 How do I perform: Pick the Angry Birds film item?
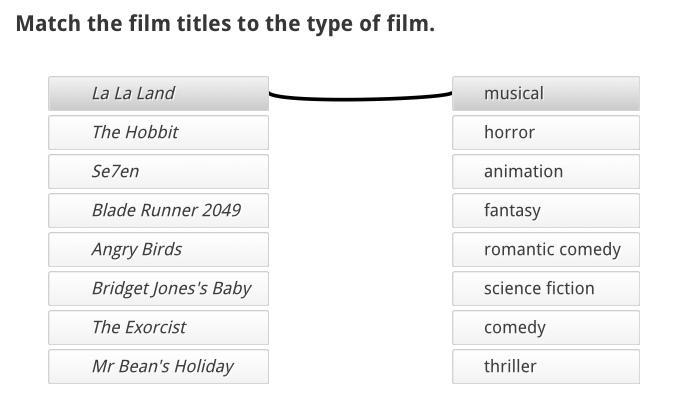(158, 249)
